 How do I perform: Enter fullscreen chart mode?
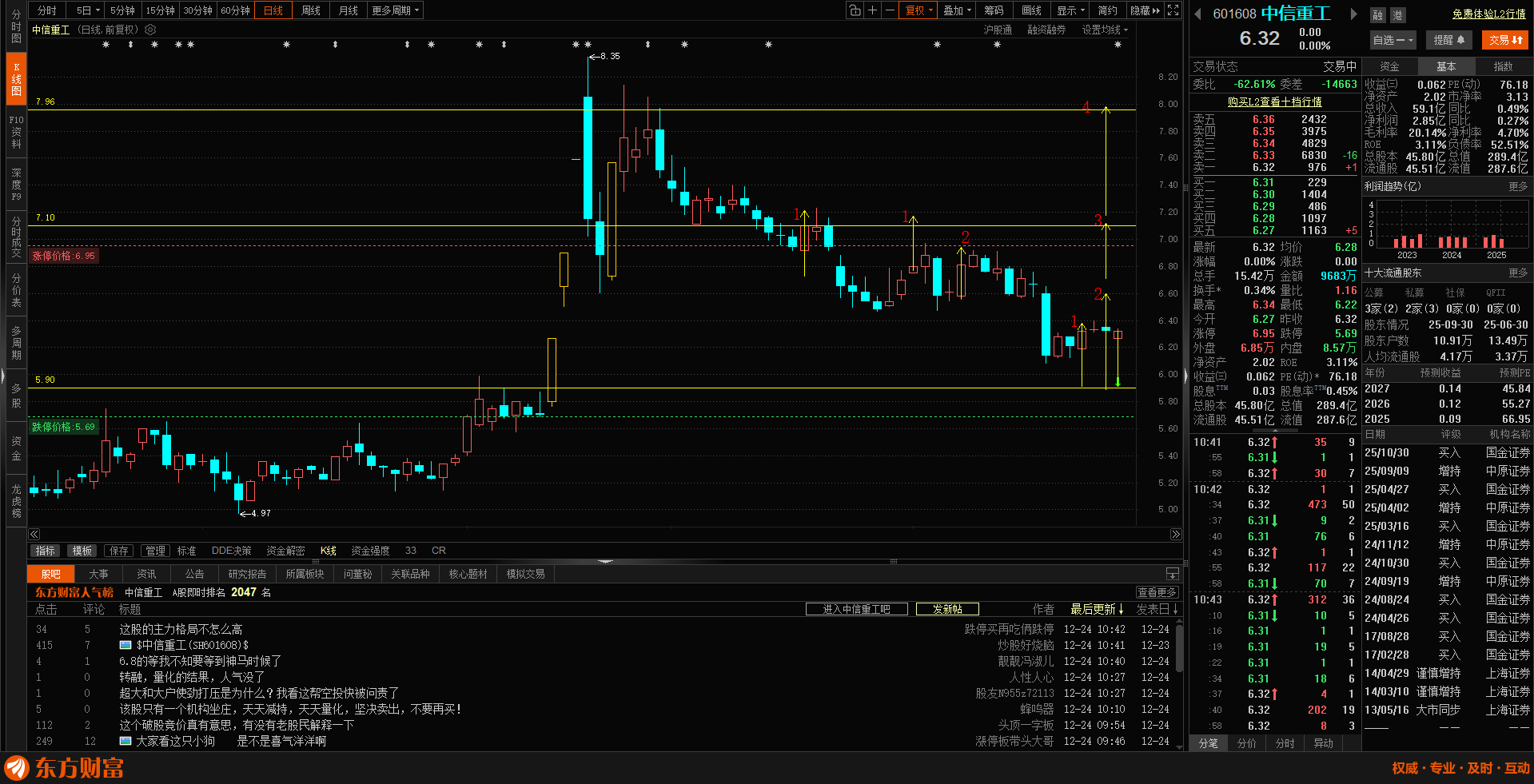(x=1173, y=10)
